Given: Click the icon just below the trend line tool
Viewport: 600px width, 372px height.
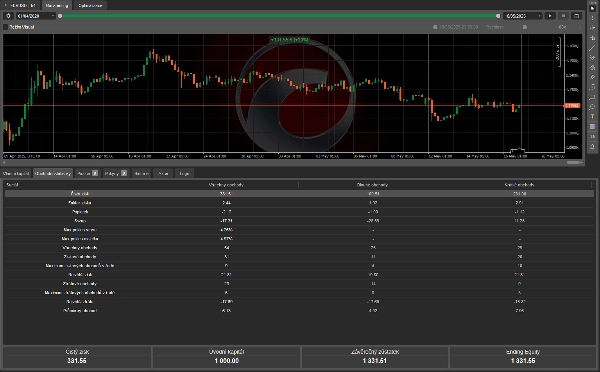Looking at the screenshot, I should pos(592,57).
